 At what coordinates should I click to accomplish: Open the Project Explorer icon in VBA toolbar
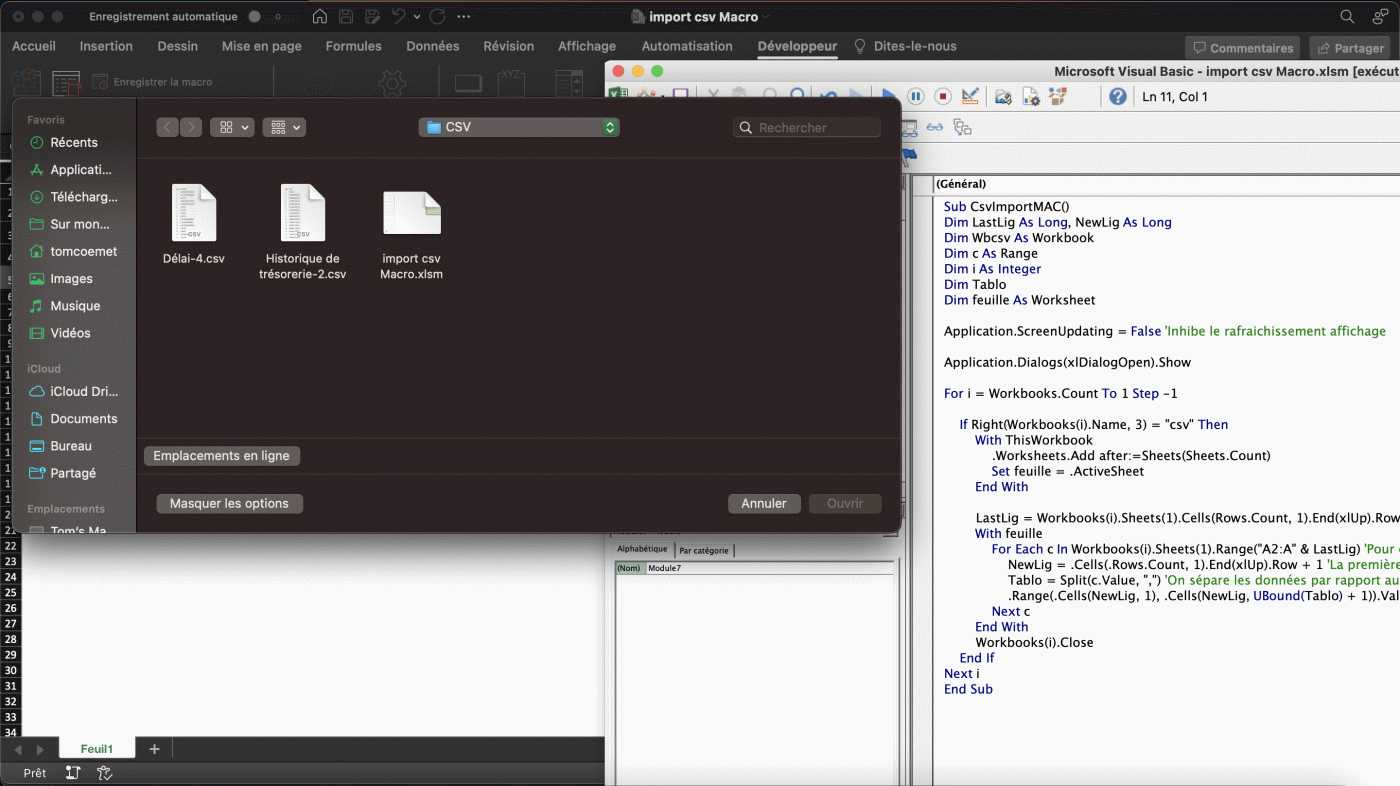tap(1003, 96)
